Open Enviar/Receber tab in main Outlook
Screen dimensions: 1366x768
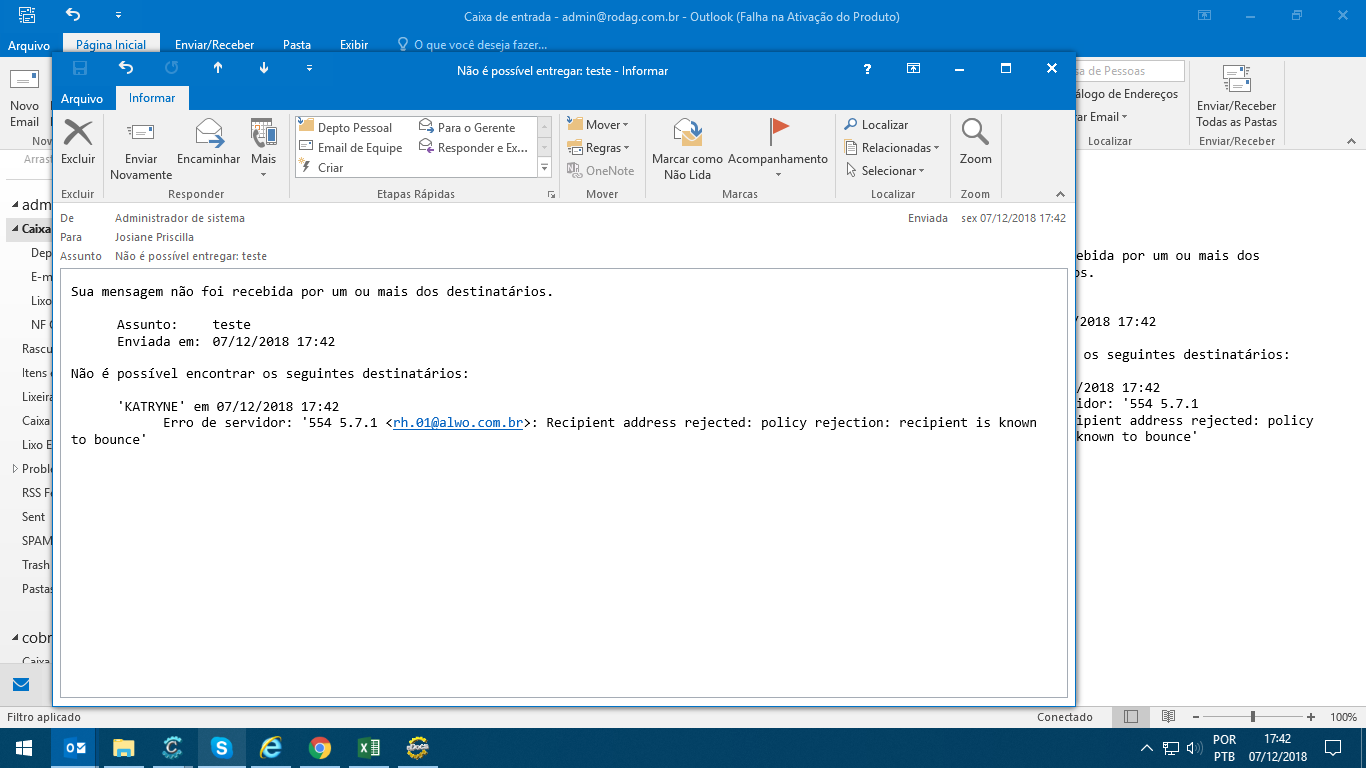[x=214, y=44]
